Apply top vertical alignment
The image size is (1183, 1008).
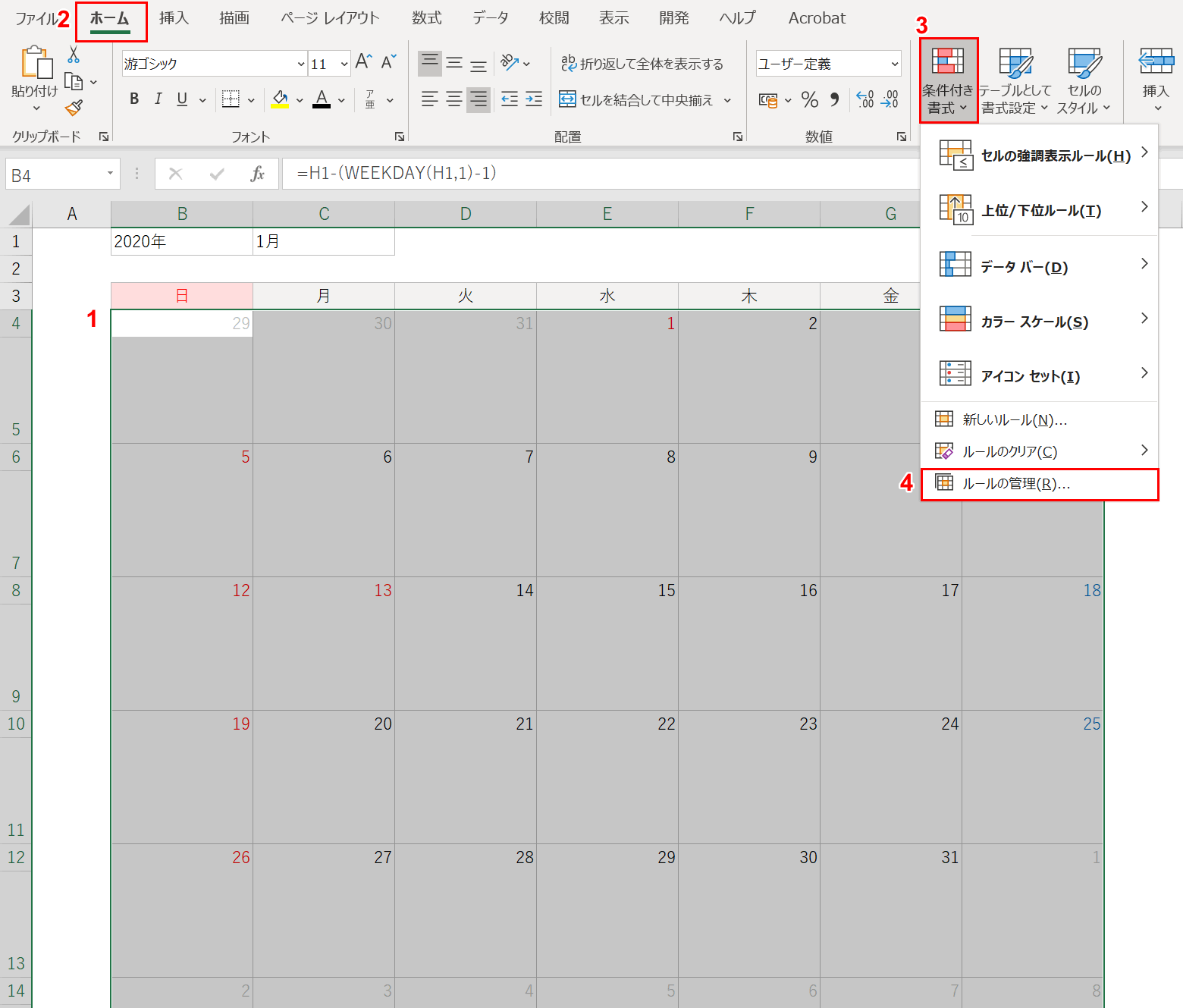click(430, 63)
